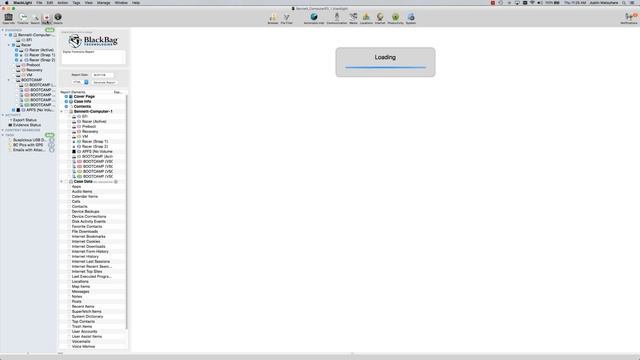The image size is (640, 360).
Task: Open the Details toolbar view
Action: point(58,18)
